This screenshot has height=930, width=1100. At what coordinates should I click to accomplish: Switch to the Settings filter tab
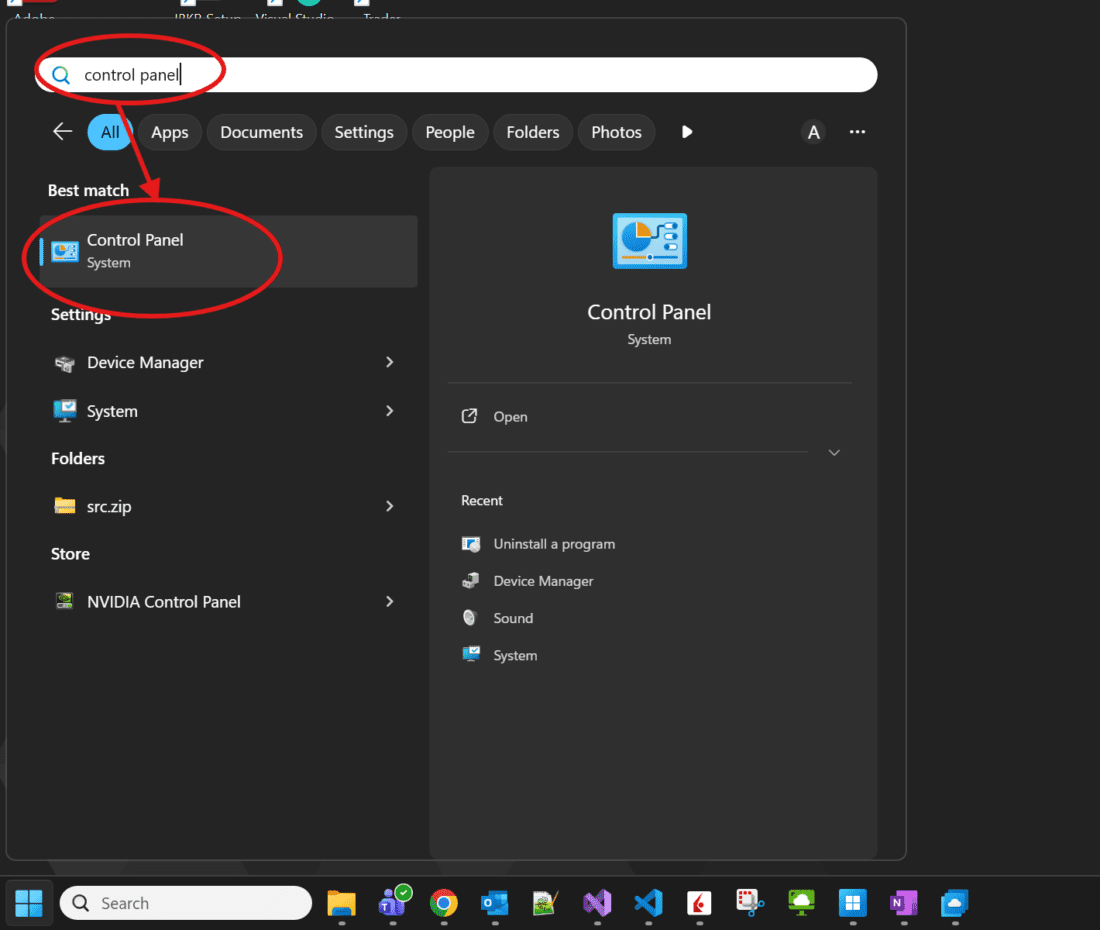click(x=364, y=132)
